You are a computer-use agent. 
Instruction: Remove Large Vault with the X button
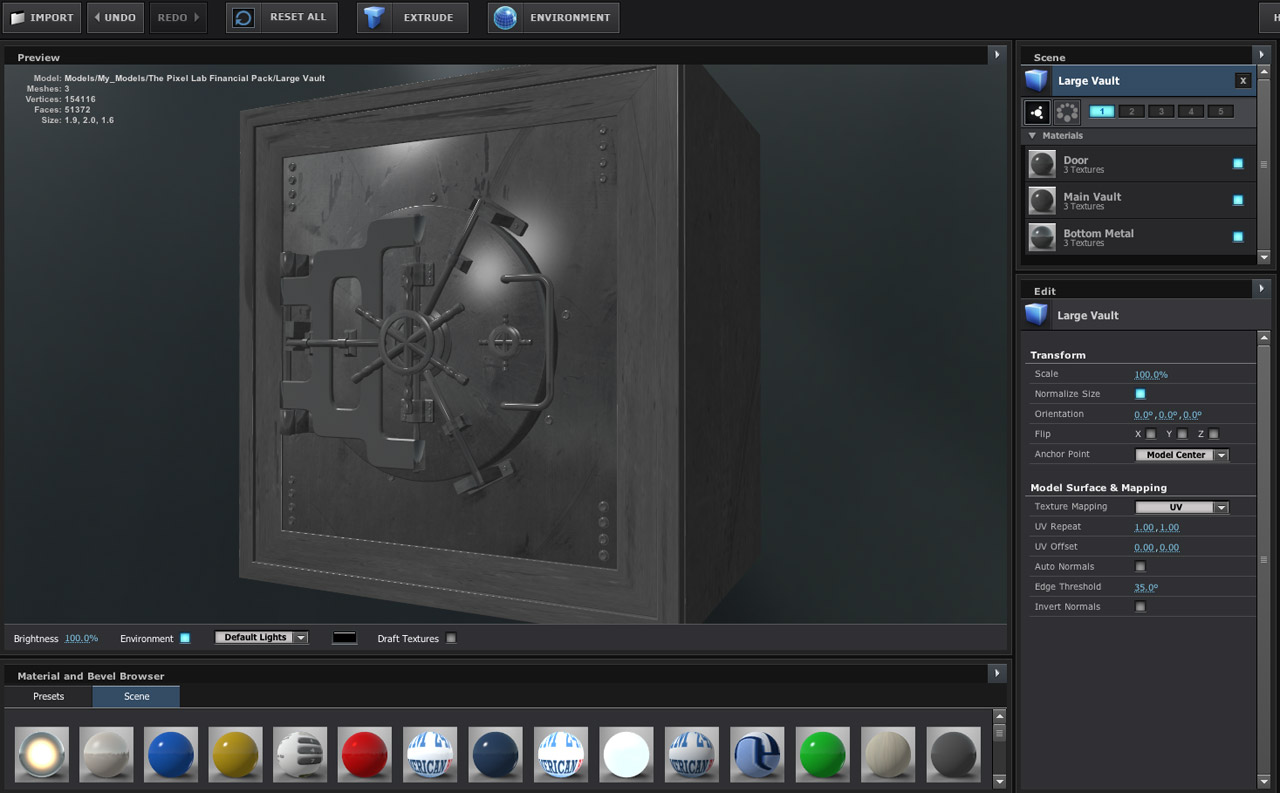1243,81
